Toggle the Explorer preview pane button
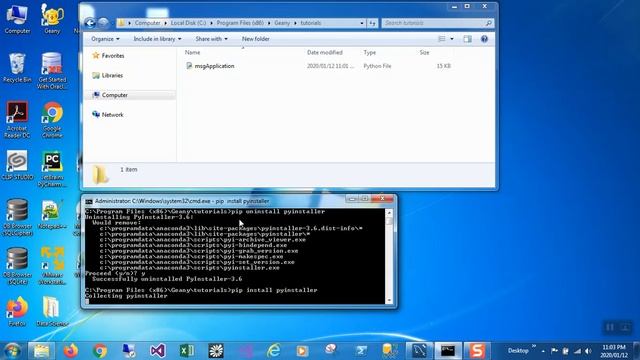Screen dimensions: 640x360 (467, 39)
